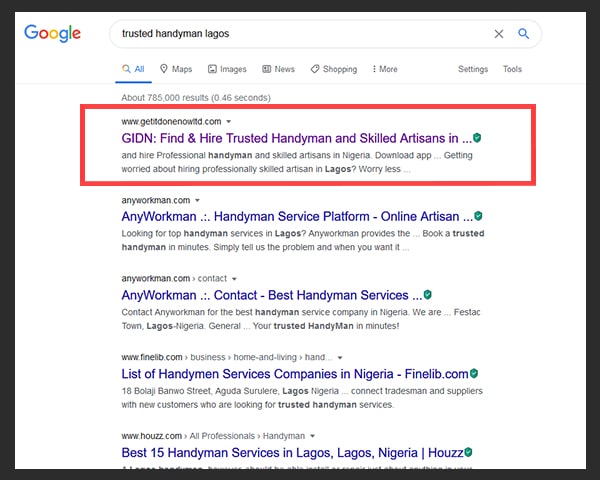
Task: Click shield badge beside Finelib.com result title
Action: pos(474,373)
